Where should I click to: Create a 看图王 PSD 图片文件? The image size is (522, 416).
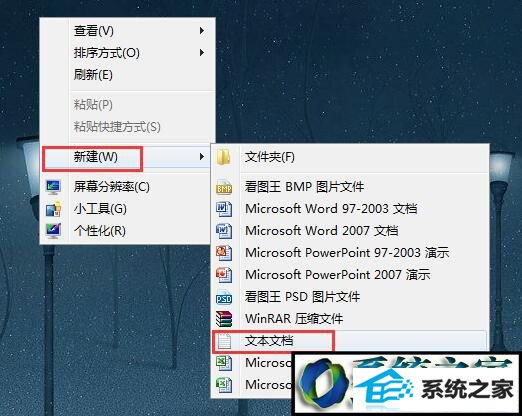point(350,297)
